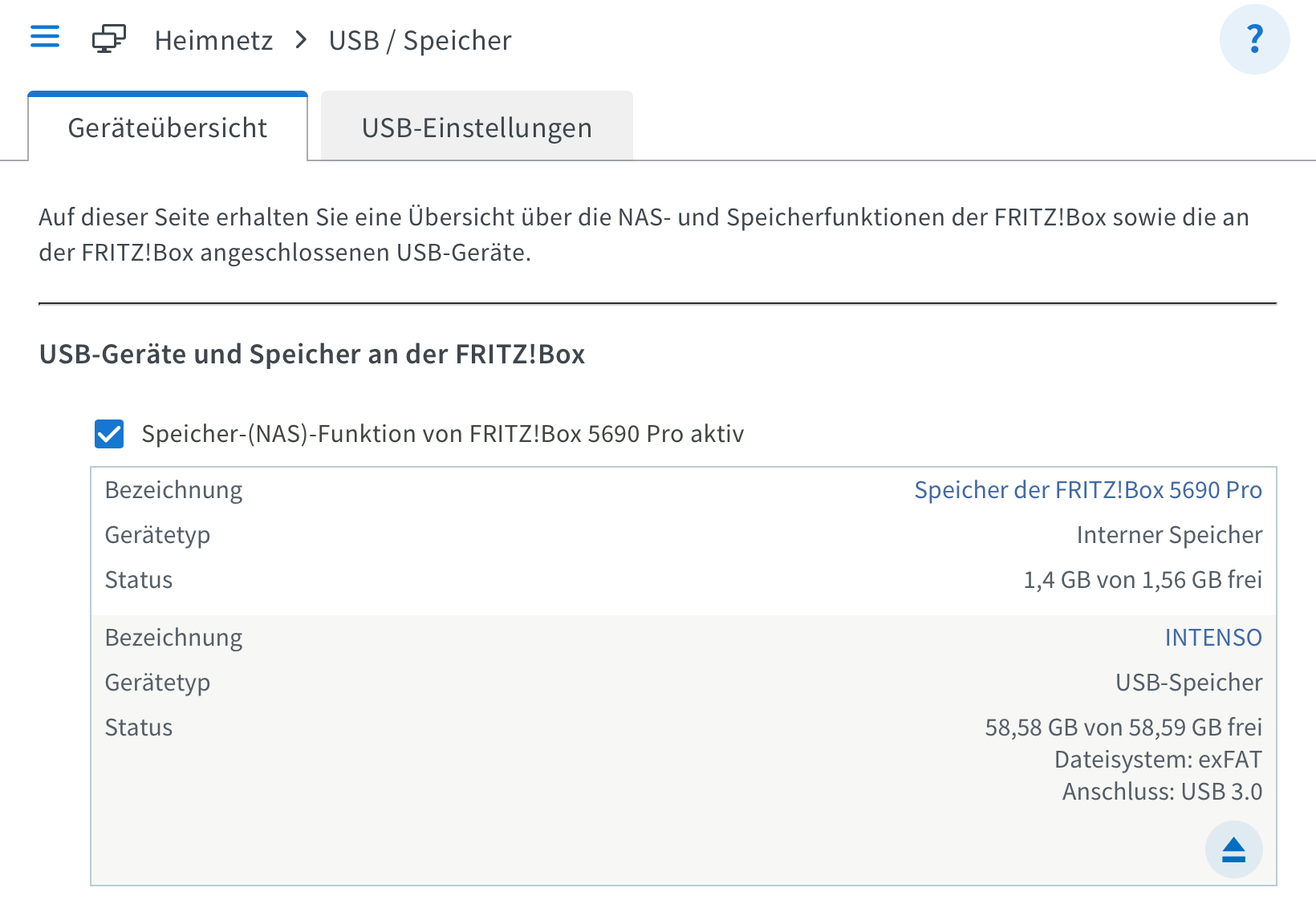Viewport: 1316px width, 908px height.
Task: Click the USB / Speicher breadcrumb
Action: coord(420,40)
